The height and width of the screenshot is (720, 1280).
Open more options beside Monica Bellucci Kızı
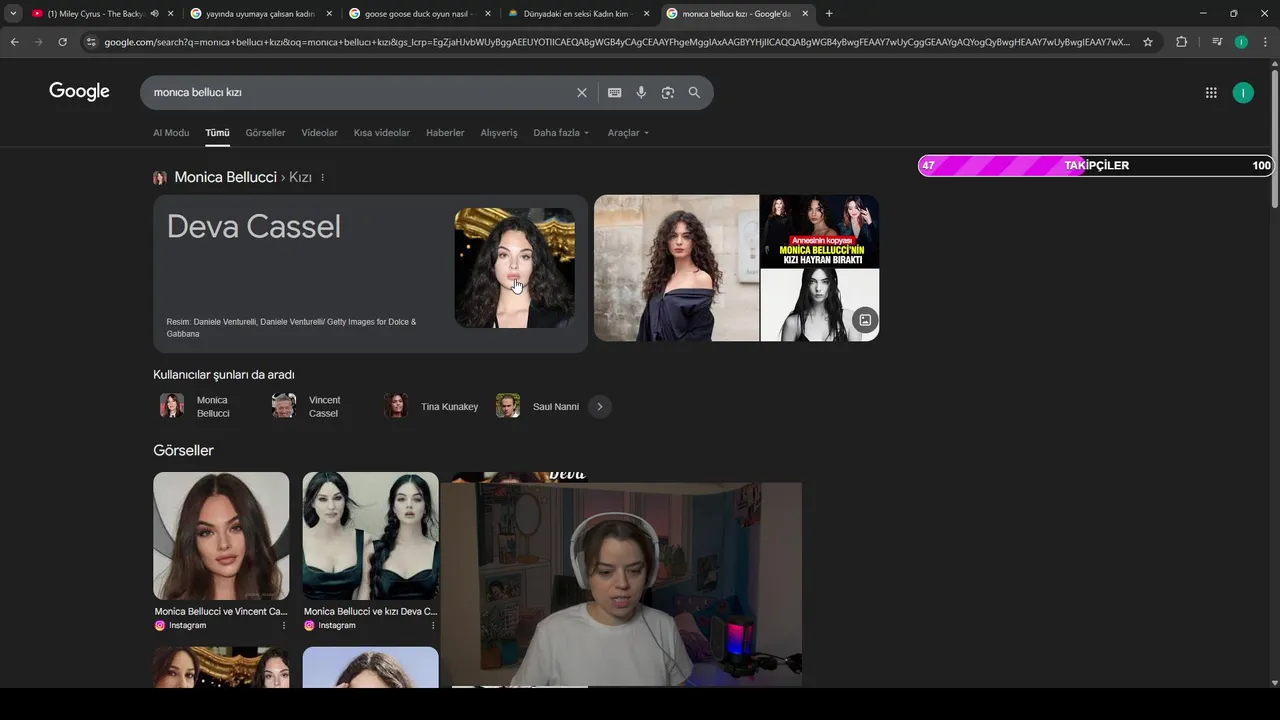[322, 177]
